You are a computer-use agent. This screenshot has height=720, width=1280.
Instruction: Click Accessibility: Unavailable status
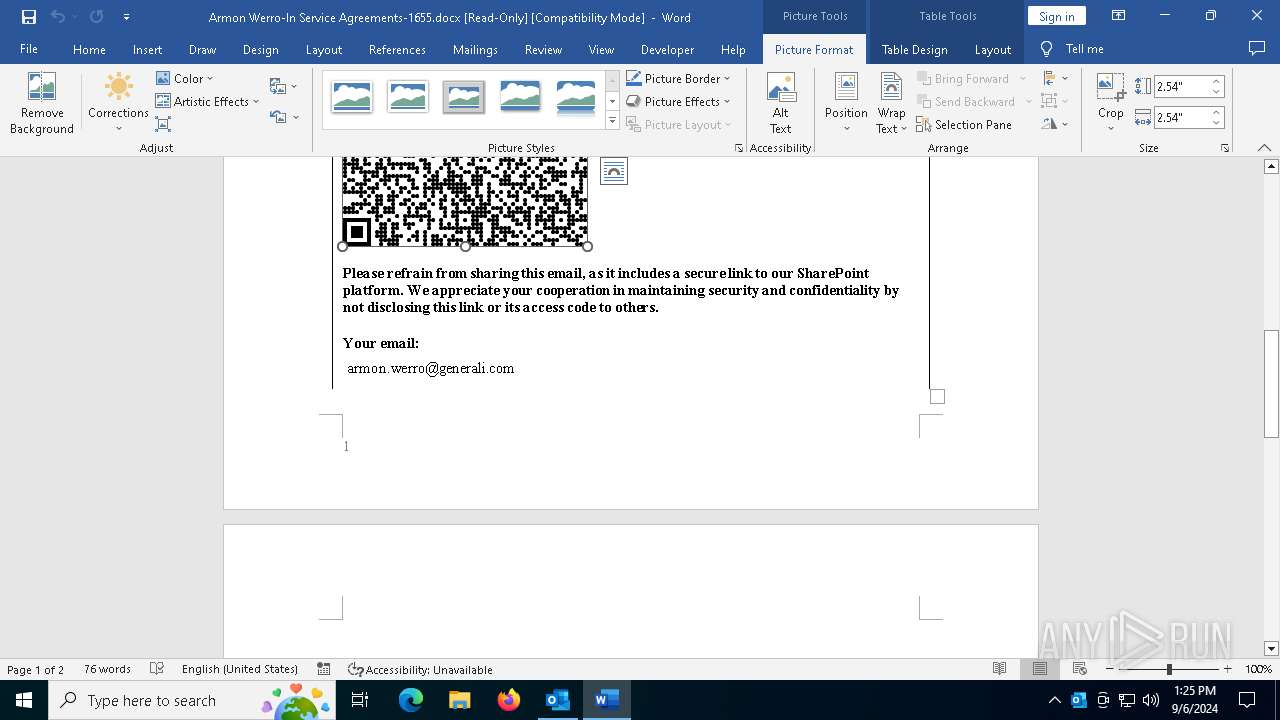tap(420, 669)
